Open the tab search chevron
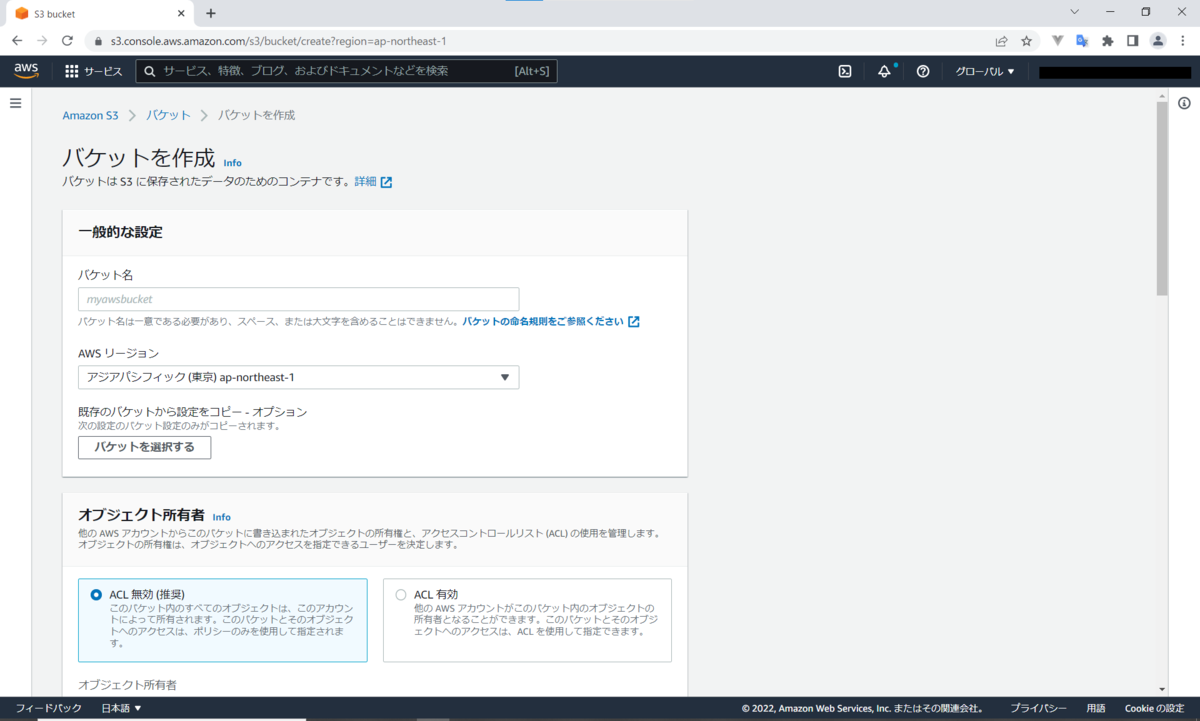The height and width of the screenshot is (721, 1200). click(x=1075, y=12)
